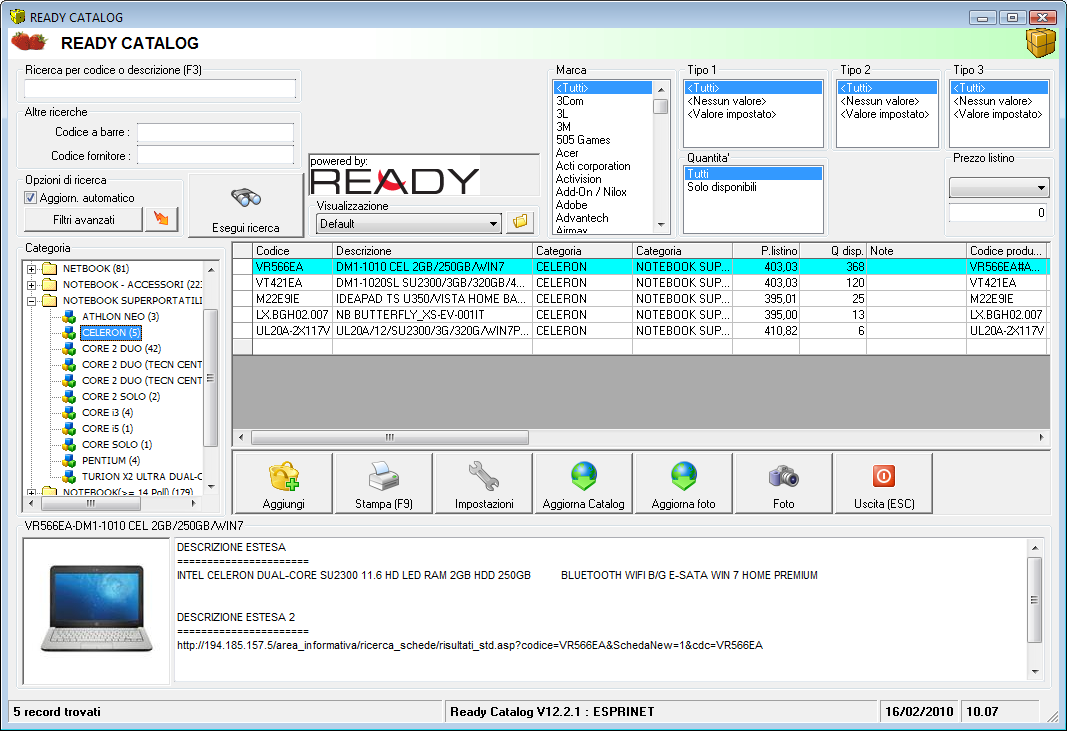The height and width of the screenshot is (731, 1067).
Task: Click the description panel vertical scrollbar thumb
Action: 1035,600
